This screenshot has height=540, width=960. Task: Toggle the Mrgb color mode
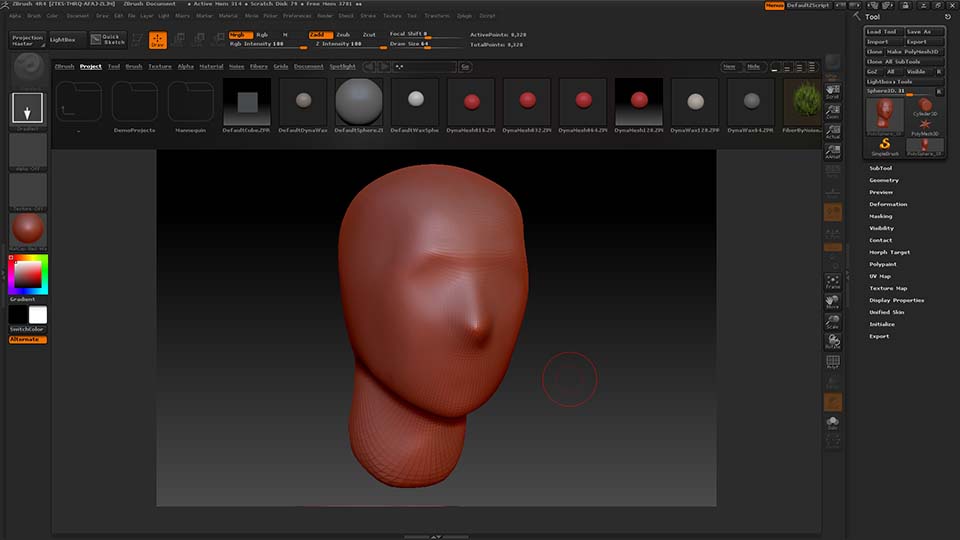tap(241, 34)
